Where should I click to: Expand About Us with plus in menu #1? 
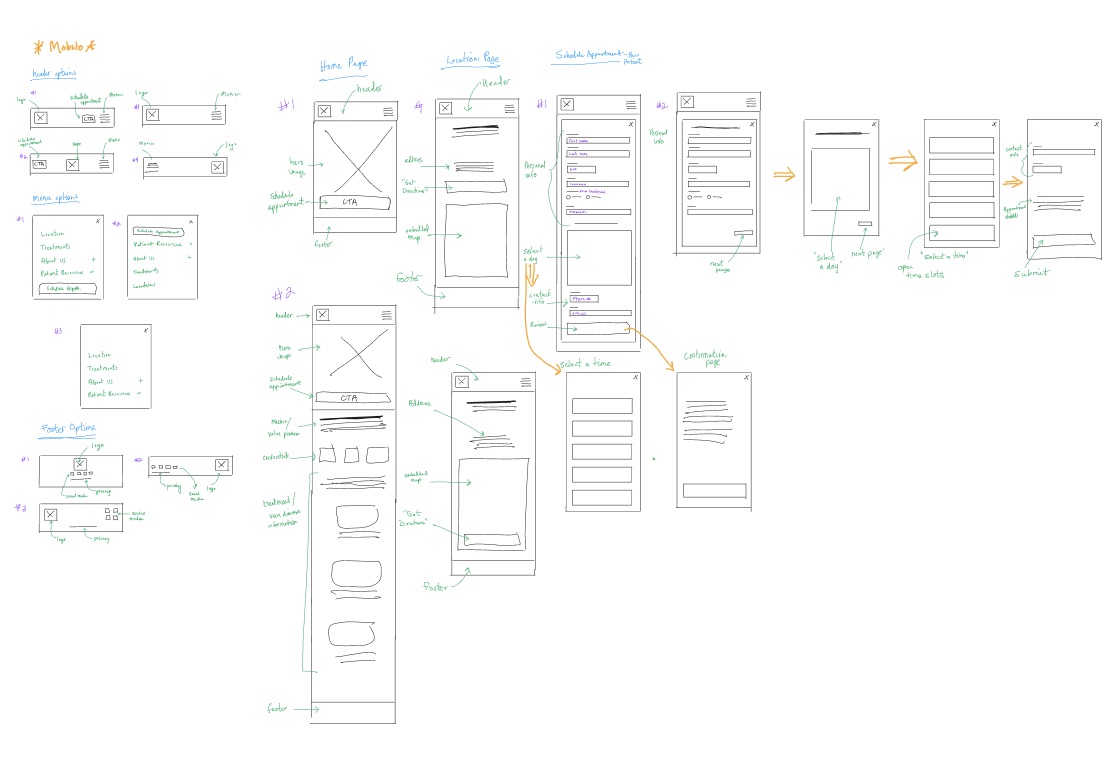click(93, 259)
